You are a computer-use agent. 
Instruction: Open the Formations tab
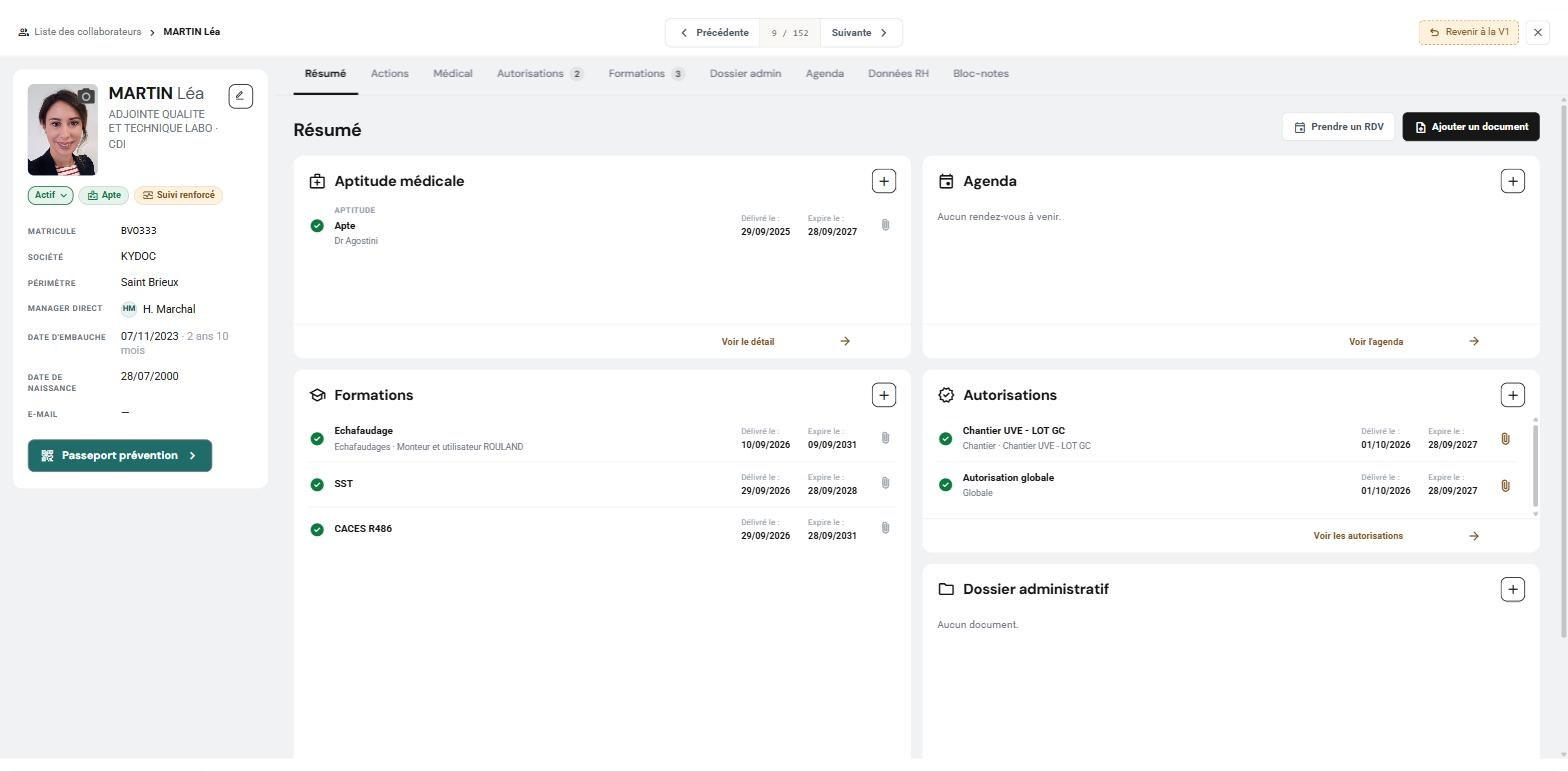(646, 74)
